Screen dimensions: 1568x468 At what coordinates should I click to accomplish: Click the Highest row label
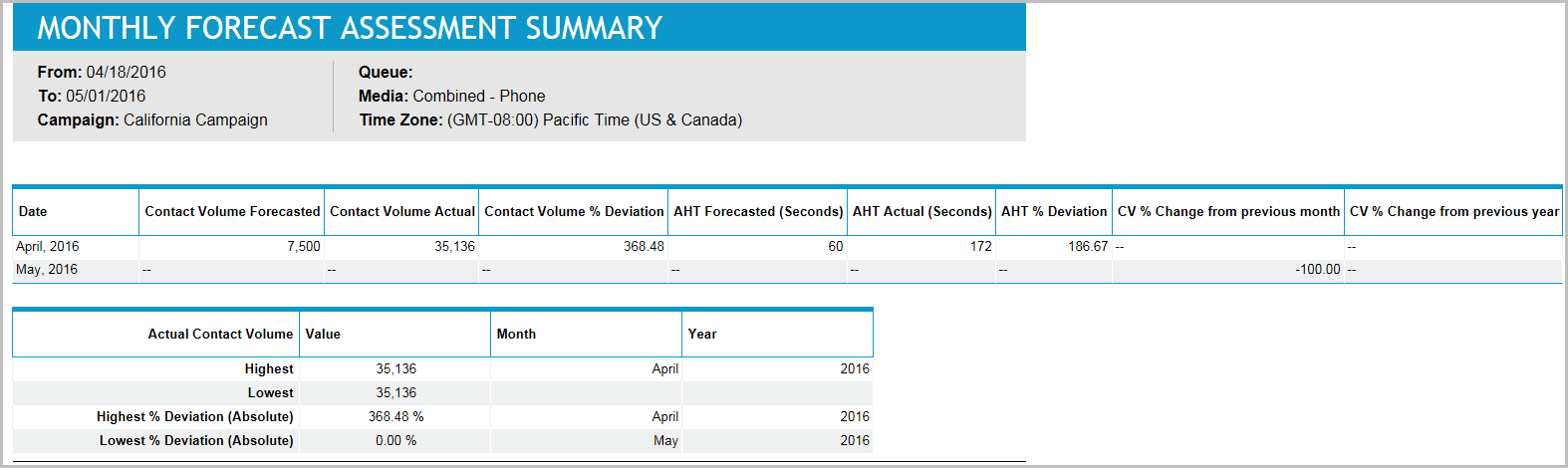pos(269,368)
